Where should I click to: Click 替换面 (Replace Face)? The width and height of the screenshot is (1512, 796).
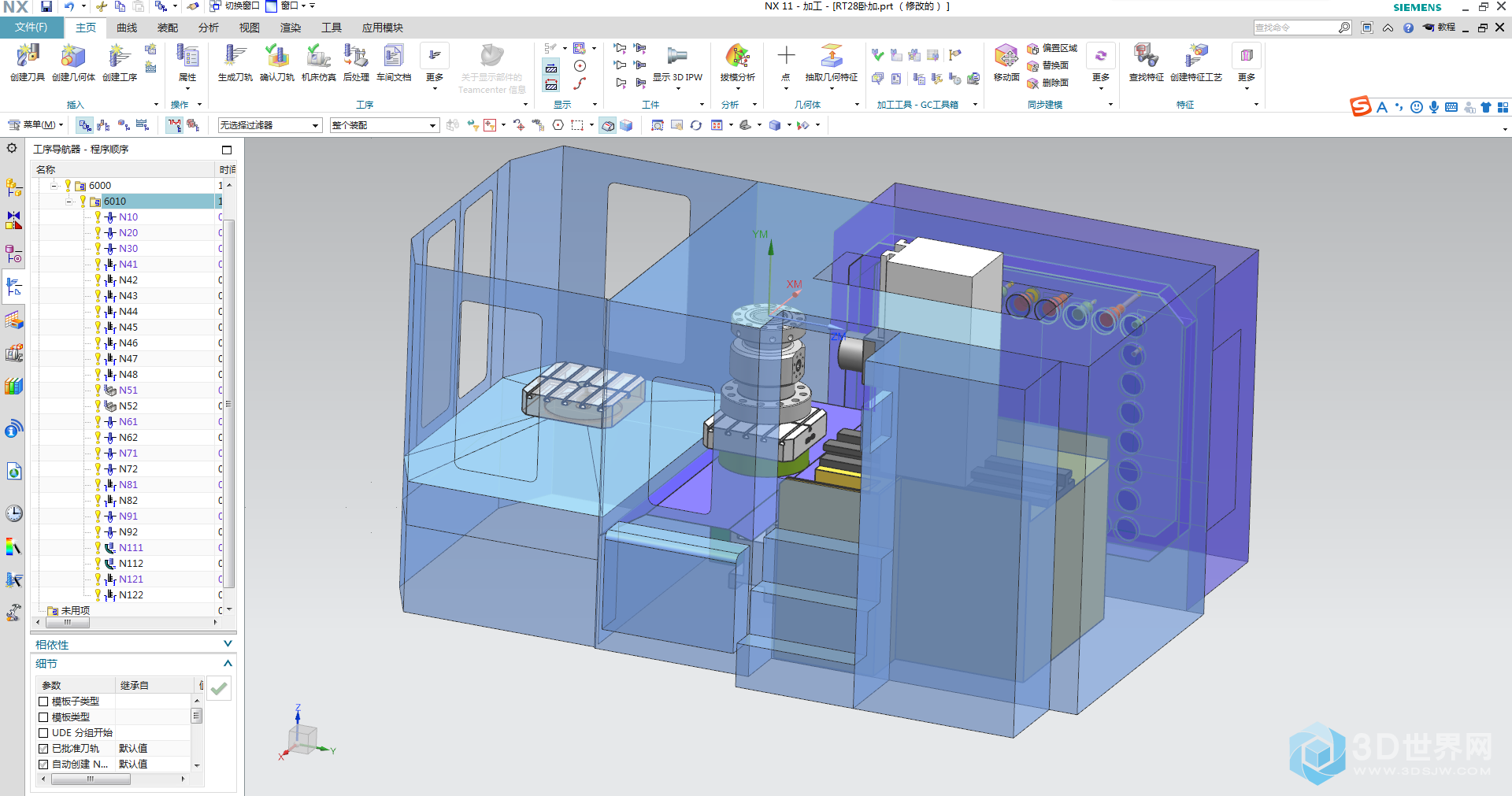(1048, 65)
